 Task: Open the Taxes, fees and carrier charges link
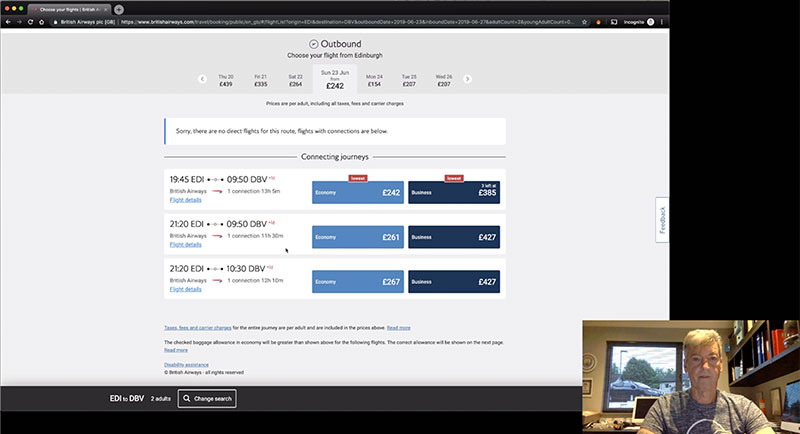coord(197,328)
